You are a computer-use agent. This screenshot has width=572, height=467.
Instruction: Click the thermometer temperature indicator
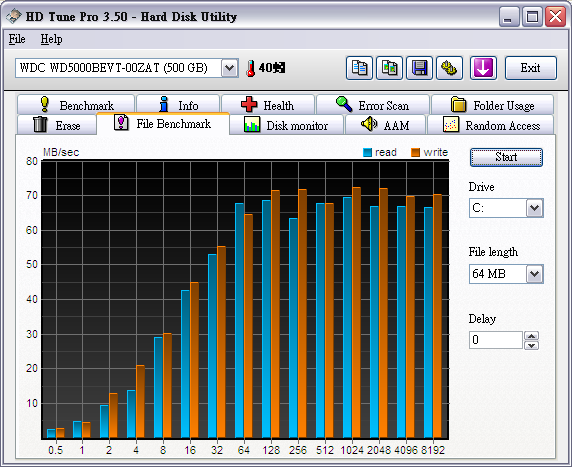pyautogui.click(x=265, y=68)
